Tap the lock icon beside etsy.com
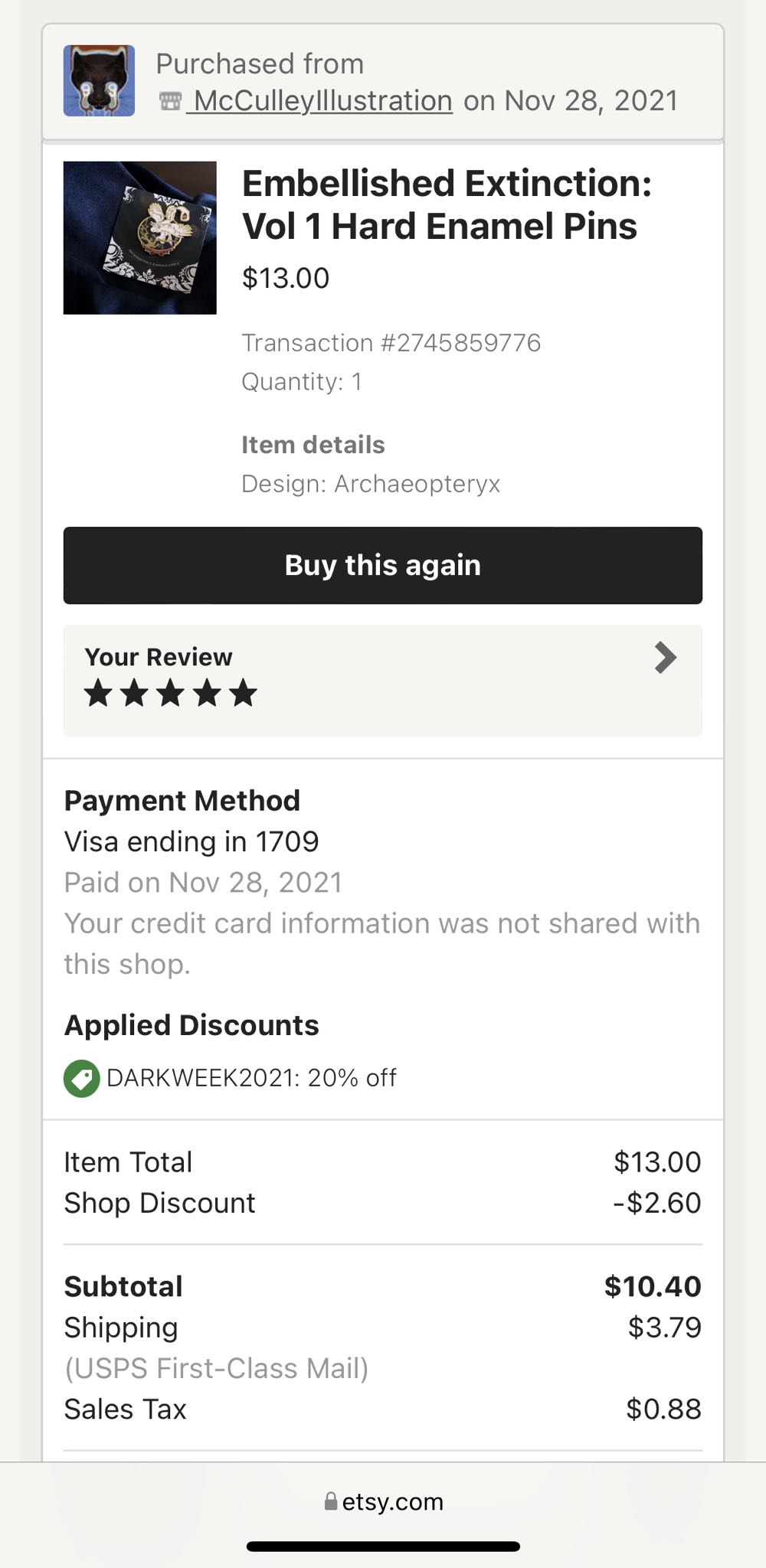766x1568 pixels. (331, 1501)
